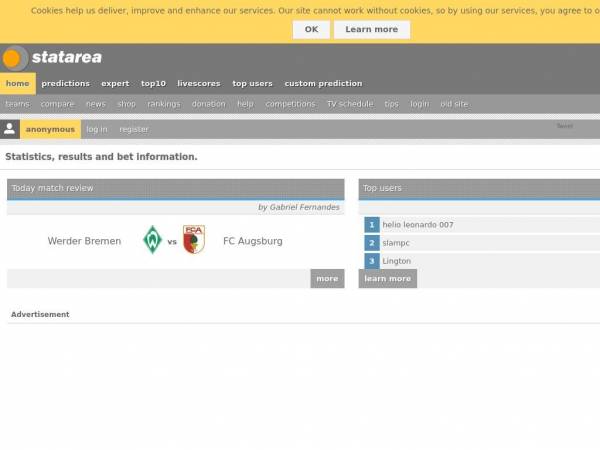Open the predictions menu

click(x=65, y=83)
